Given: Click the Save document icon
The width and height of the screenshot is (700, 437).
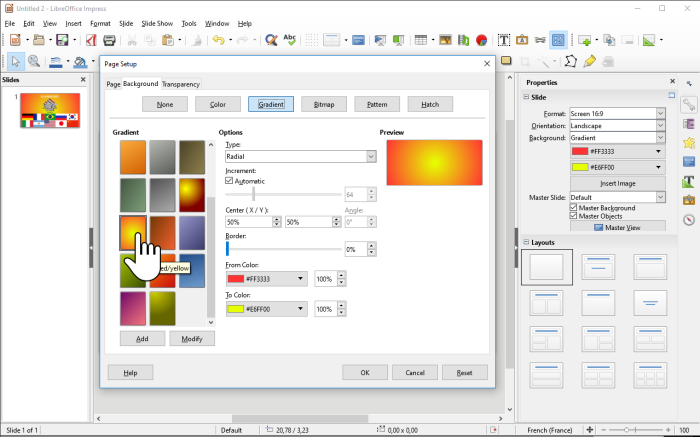Looking at the screenshot, I should (62, 40).
